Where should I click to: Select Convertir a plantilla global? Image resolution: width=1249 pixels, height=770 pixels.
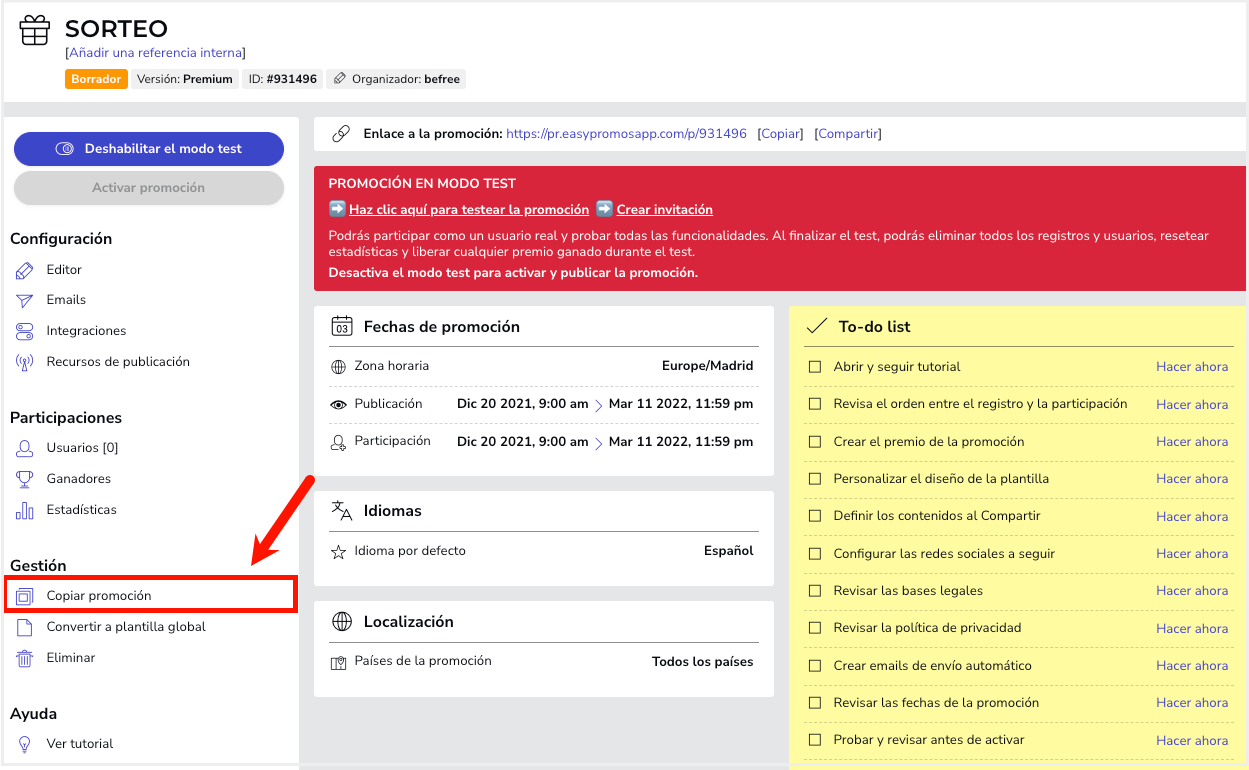coord(126,627)
